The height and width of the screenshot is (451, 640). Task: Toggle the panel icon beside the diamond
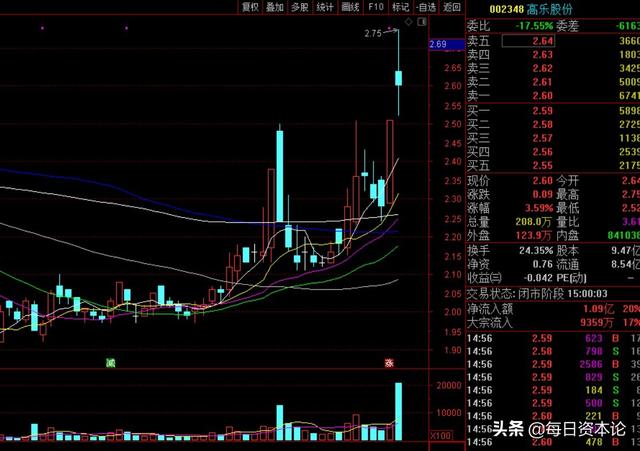point(422,22)
